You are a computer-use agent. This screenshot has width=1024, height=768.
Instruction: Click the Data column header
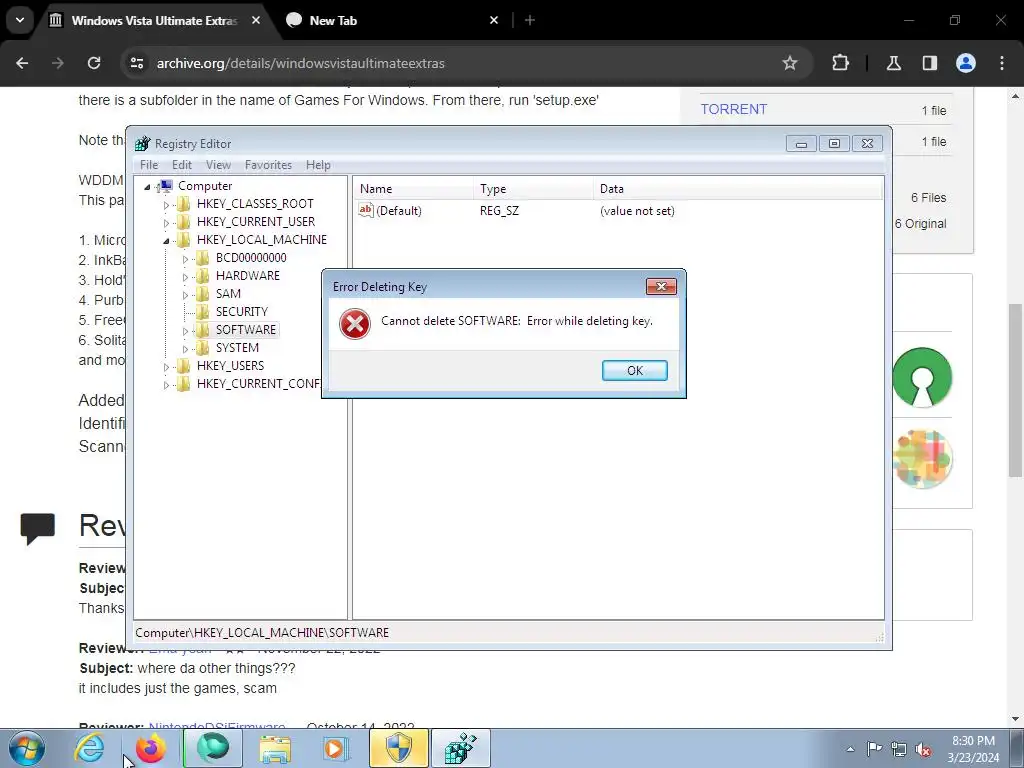[x=738, y=189]
